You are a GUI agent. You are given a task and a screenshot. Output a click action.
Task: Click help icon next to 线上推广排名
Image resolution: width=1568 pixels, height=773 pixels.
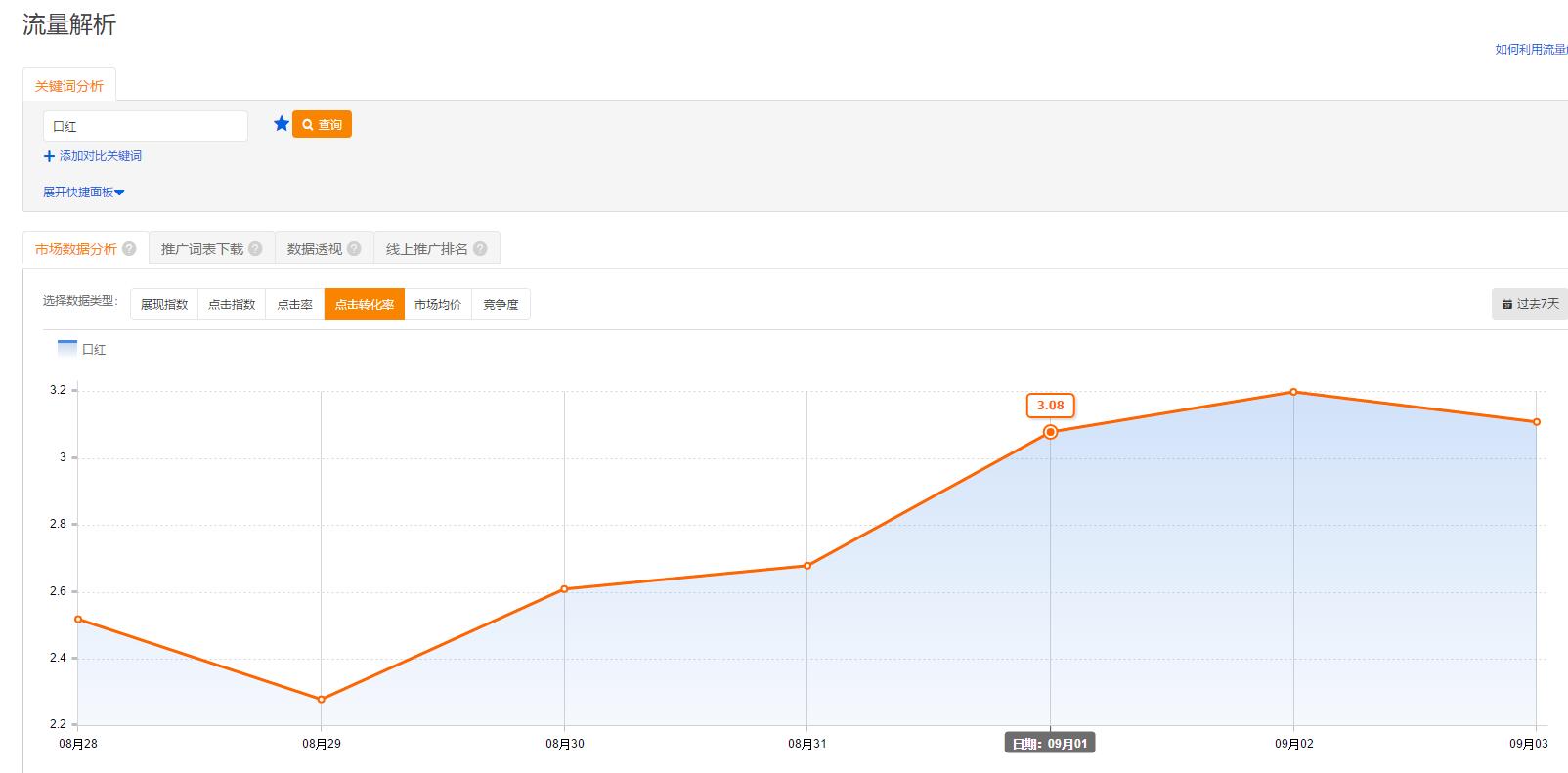click(x=480, y=249)
